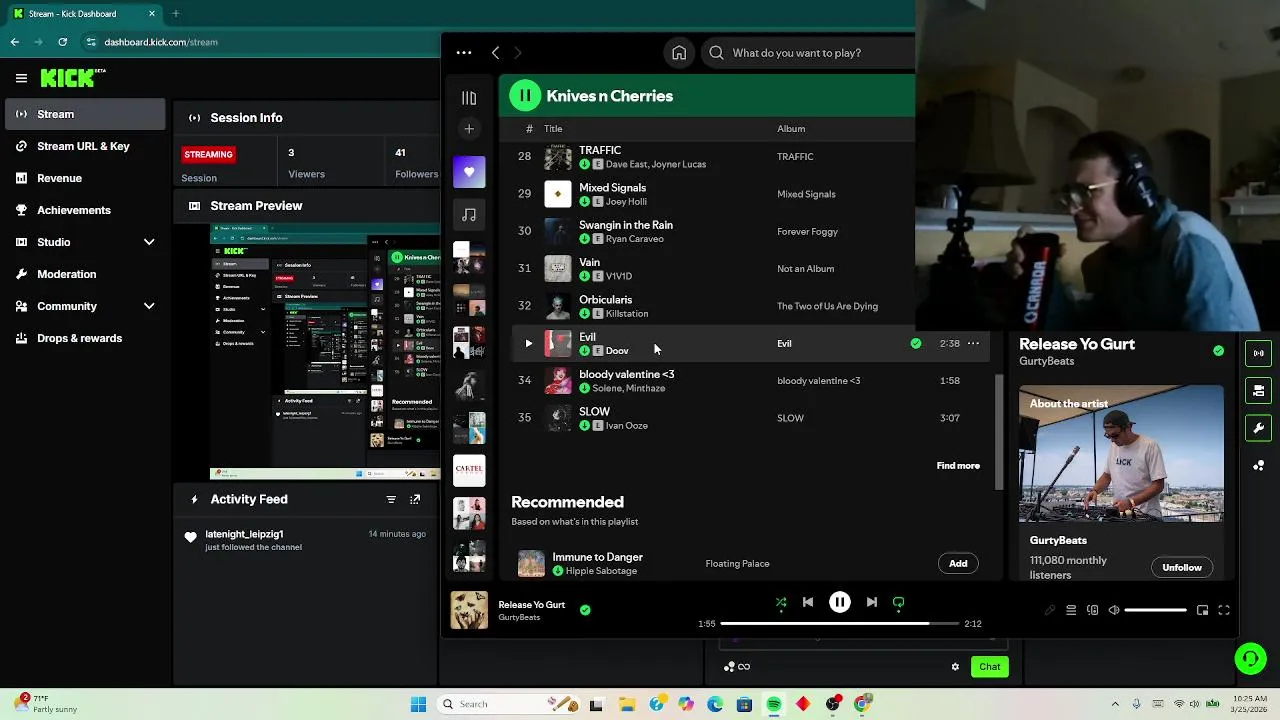The width and height of the screenshot is (1280, 720).
Task: Toggle saved checkmark on Evil track
Action: [916, 344]
